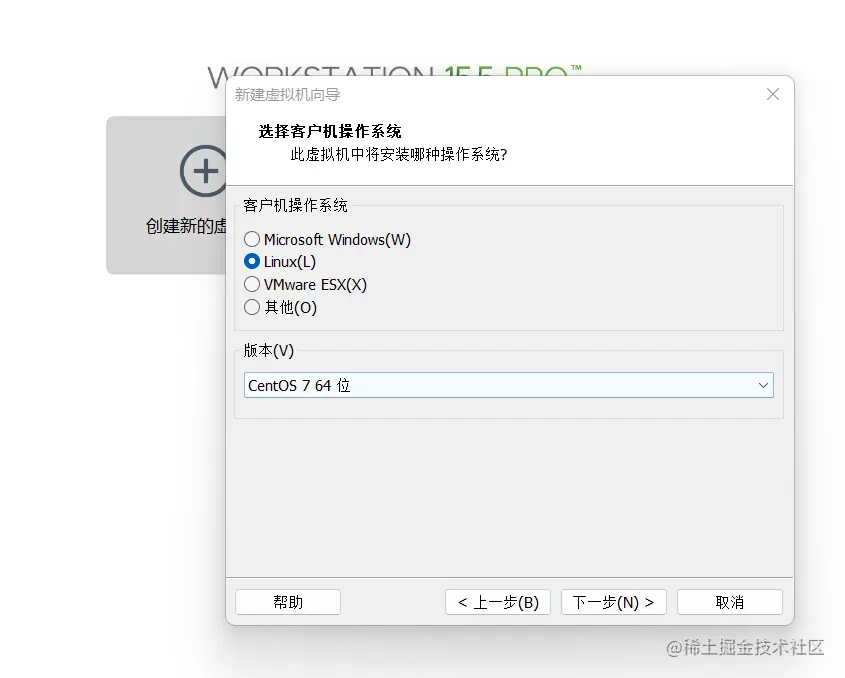Proceed with the 下一步(N) button
This screenshot has height=678, width=845.
coord(614,602)
